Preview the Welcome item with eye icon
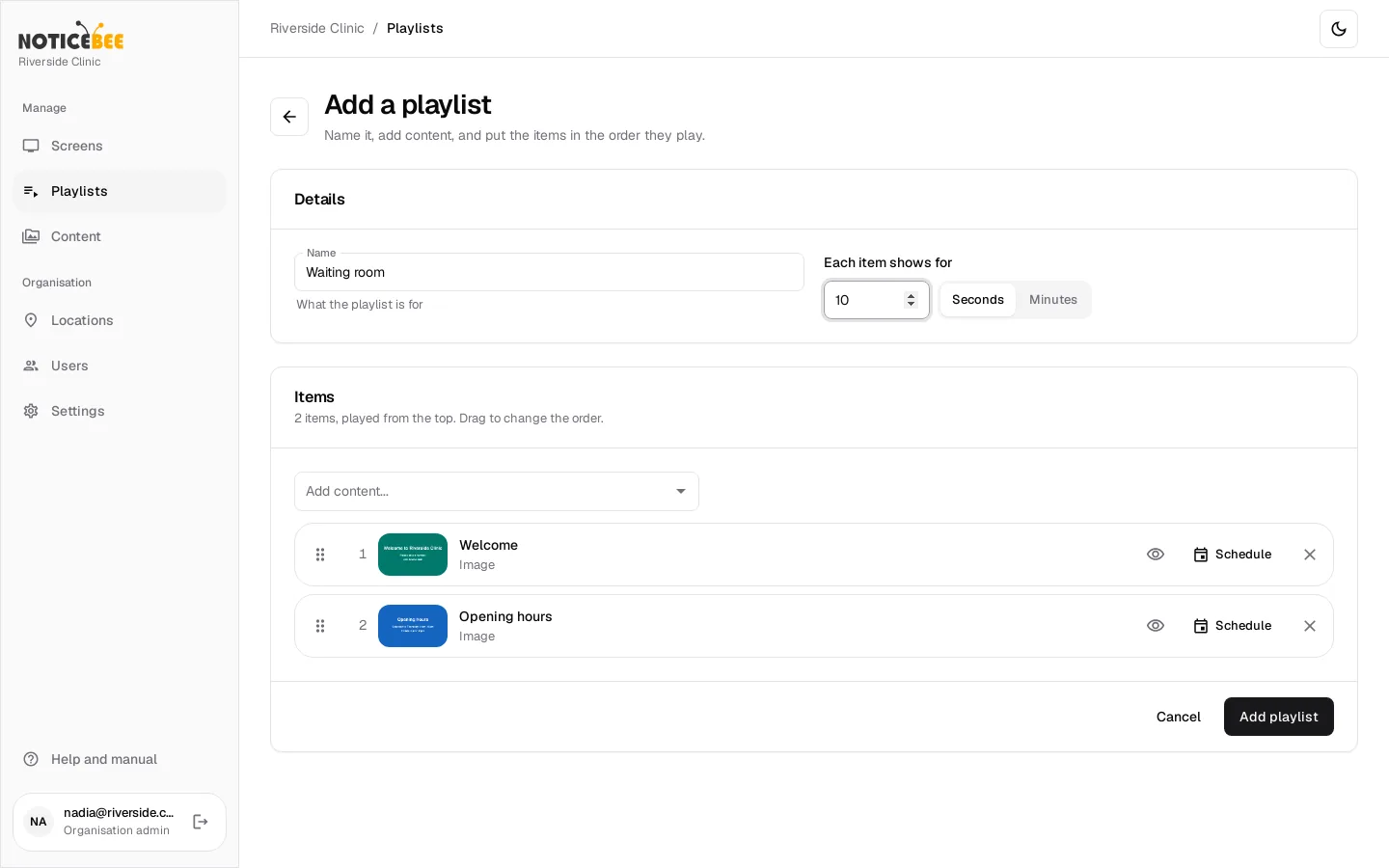The height and width of the screenshot is (868, 1389). (1156, 555)
